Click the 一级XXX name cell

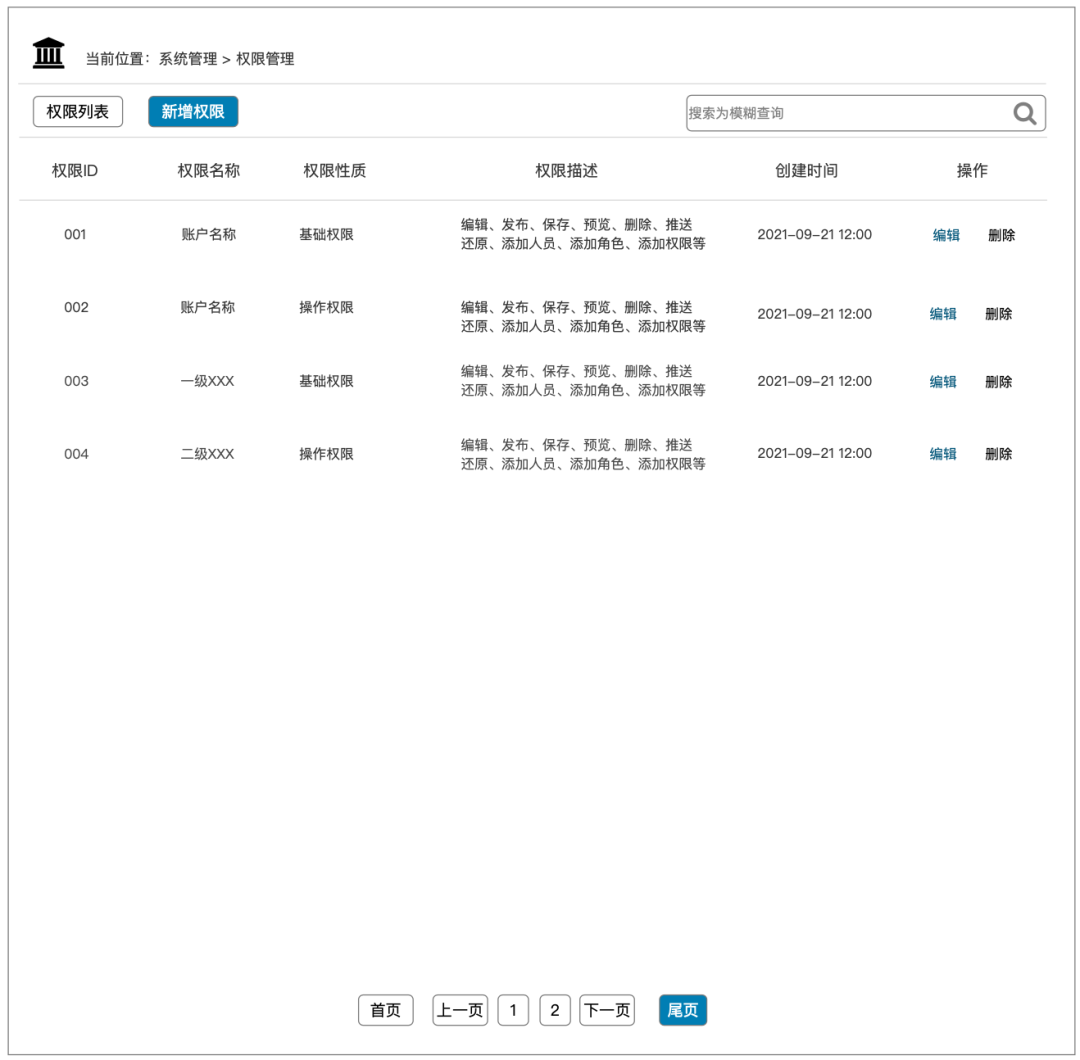click(x=207, y=382)
